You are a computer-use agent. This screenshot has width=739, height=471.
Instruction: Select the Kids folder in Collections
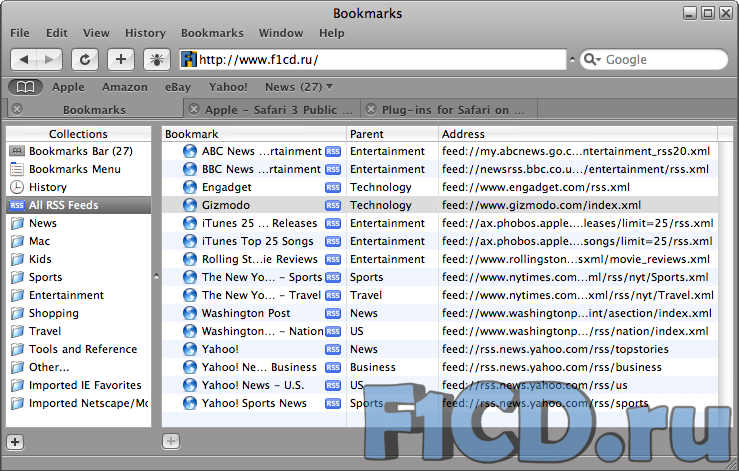click(x=79, y=259)
